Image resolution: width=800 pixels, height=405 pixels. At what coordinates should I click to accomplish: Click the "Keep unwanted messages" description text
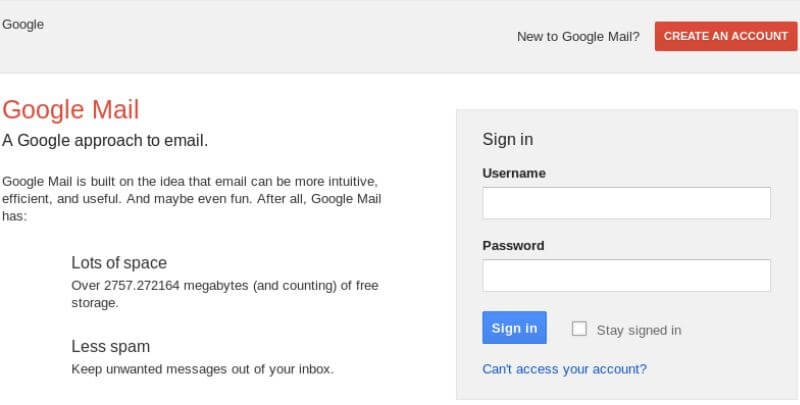(202, 369)
